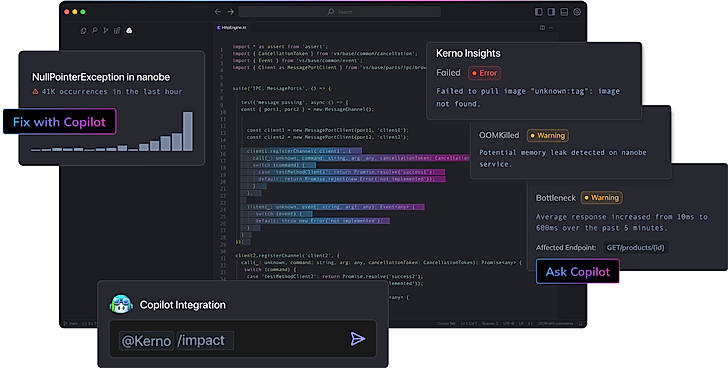Open the Kerno cloud icon in activity bar

pos(129,31)
